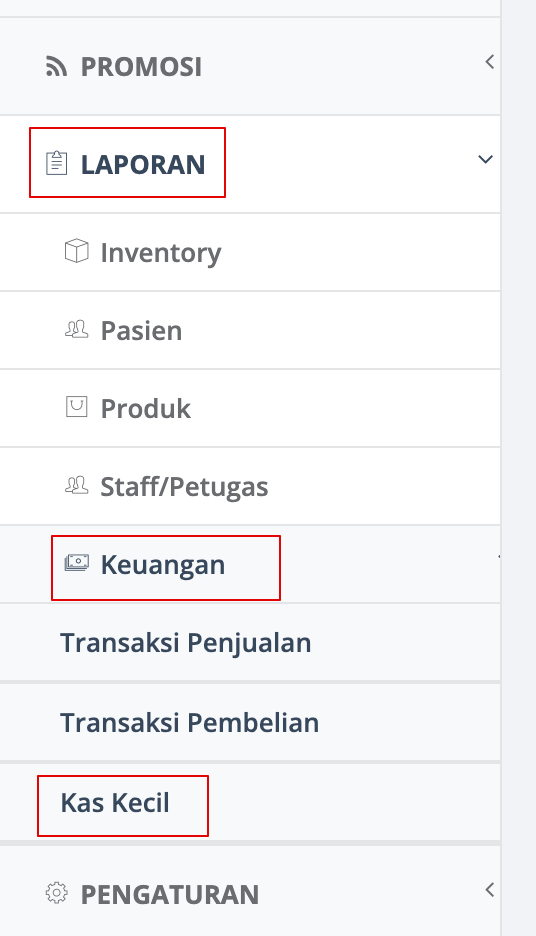
Task: Expand the PENGATURAN section chevron
Action: (x=489, y=889)
